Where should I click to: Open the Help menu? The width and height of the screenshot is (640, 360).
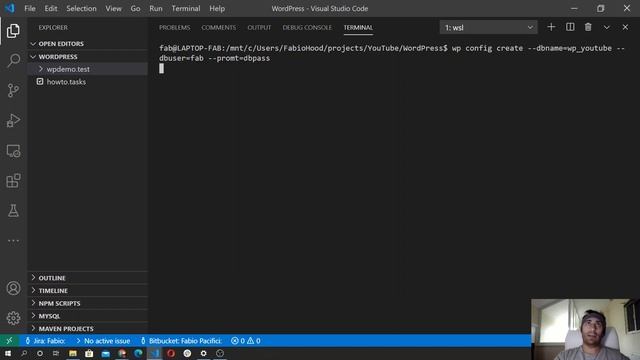pyautogui.click(x=217, y=8)
